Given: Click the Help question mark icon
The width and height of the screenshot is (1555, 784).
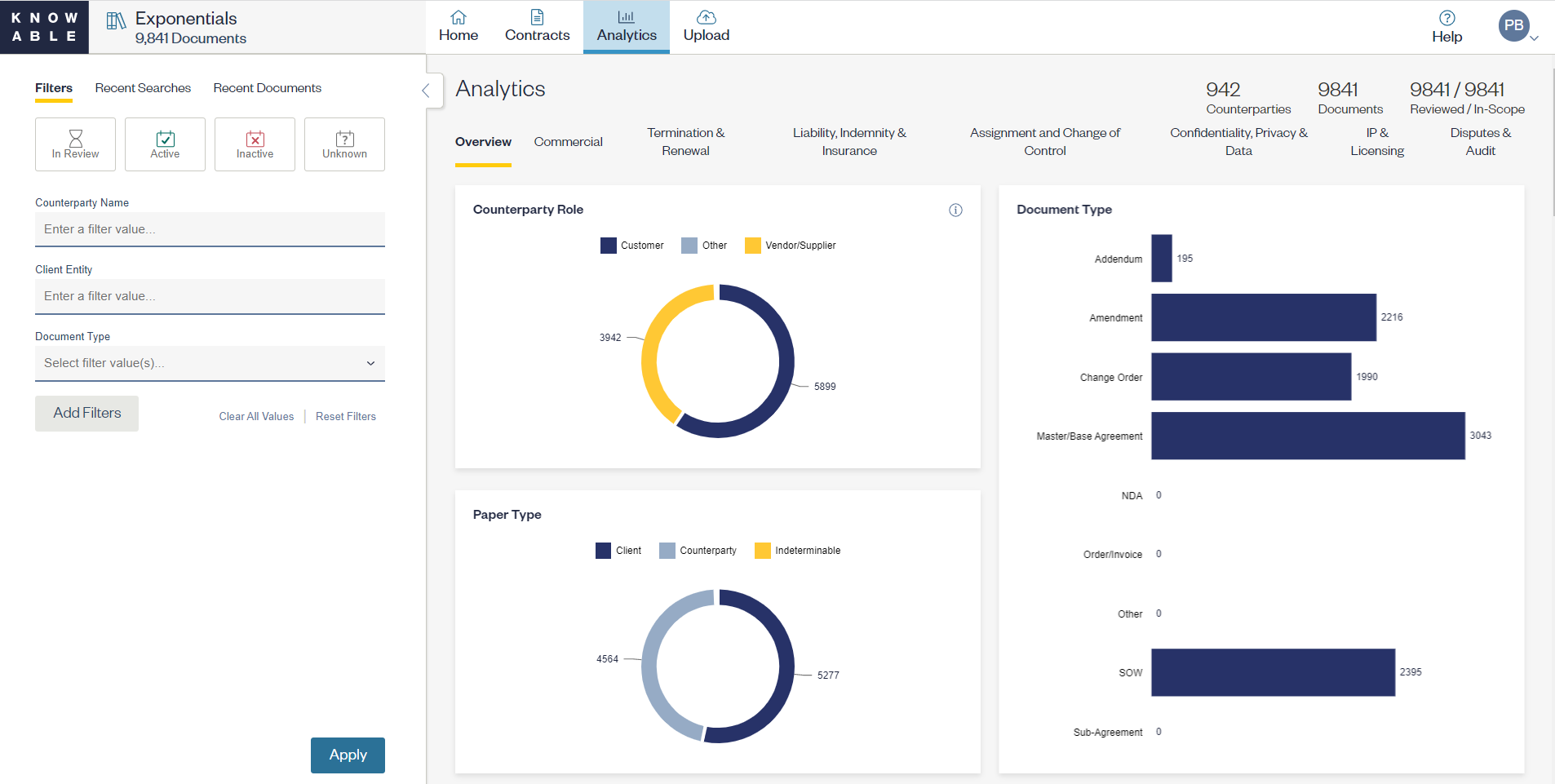Looking at the screenshot, I should (x=1446, y=18).
